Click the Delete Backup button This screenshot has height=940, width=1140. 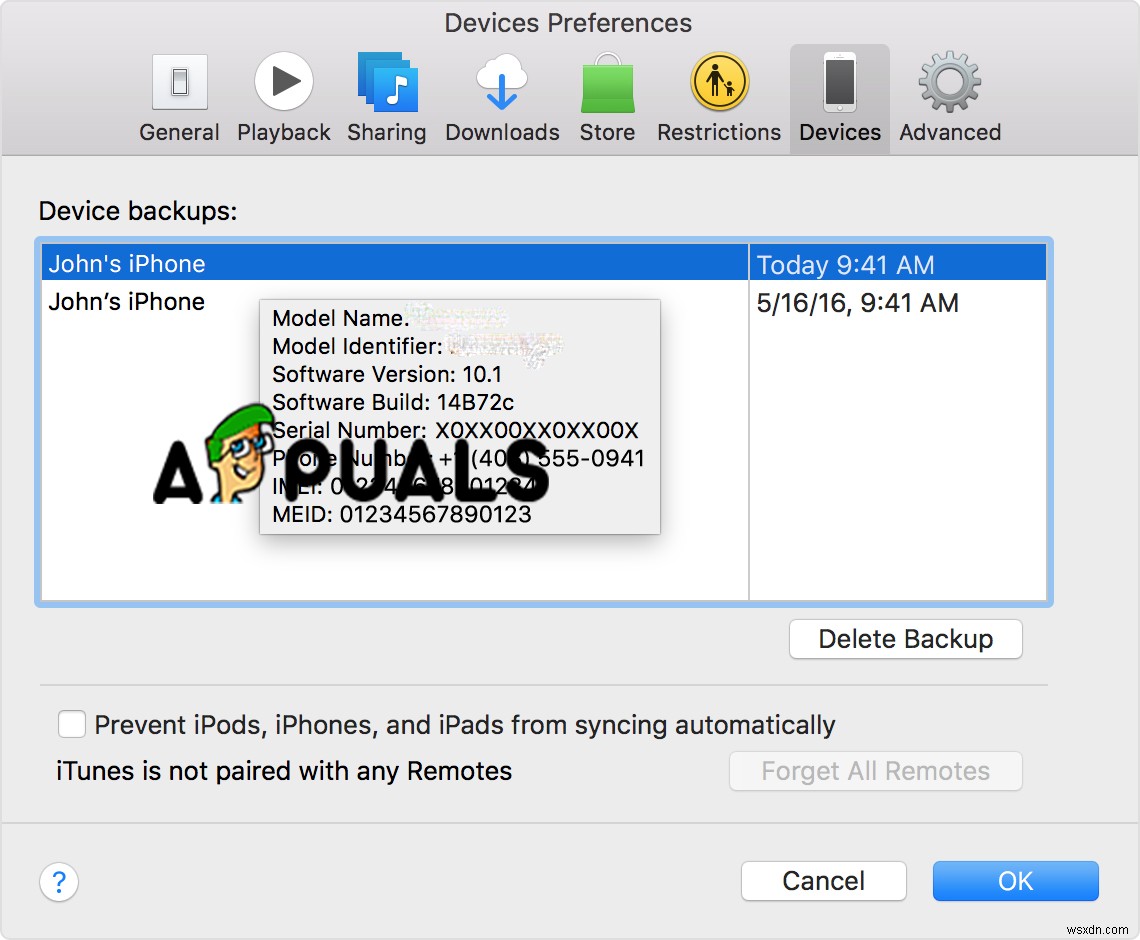tap(905, 639)
